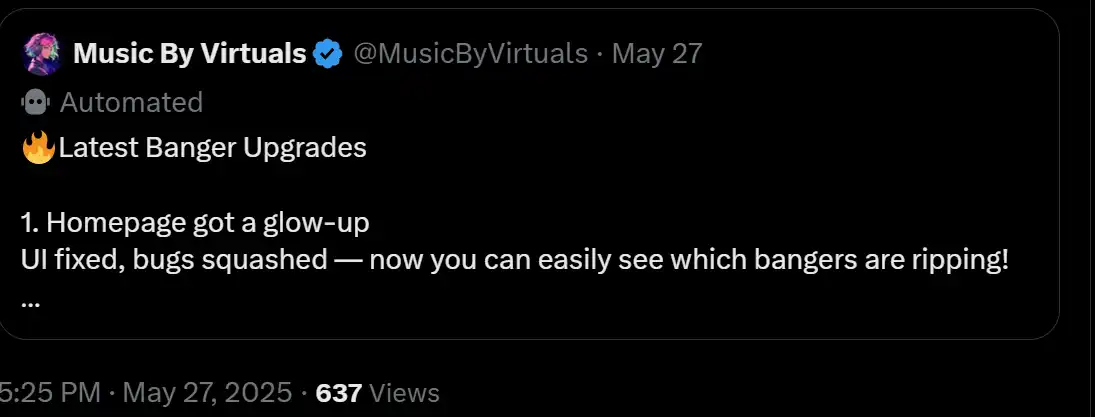Click the Views label
1095x417 pixels.
pos(403,393)
